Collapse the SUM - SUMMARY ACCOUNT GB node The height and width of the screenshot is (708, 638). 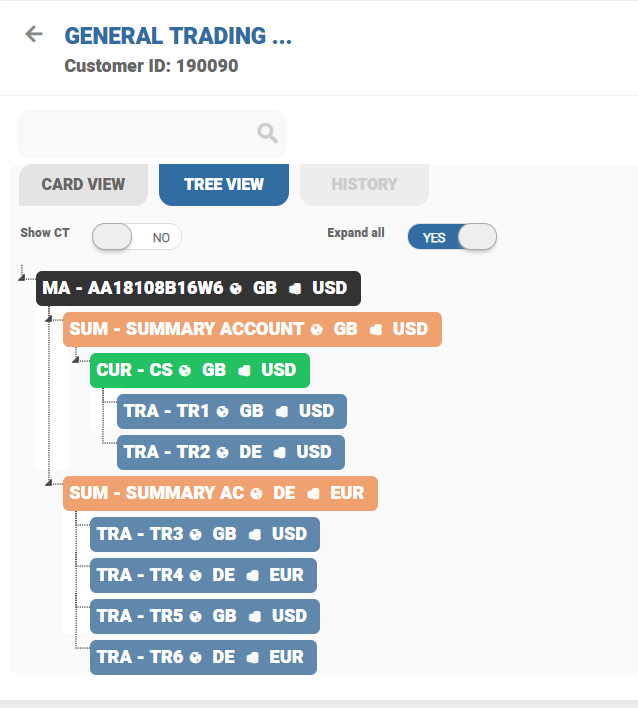click(x=49, y=318)
